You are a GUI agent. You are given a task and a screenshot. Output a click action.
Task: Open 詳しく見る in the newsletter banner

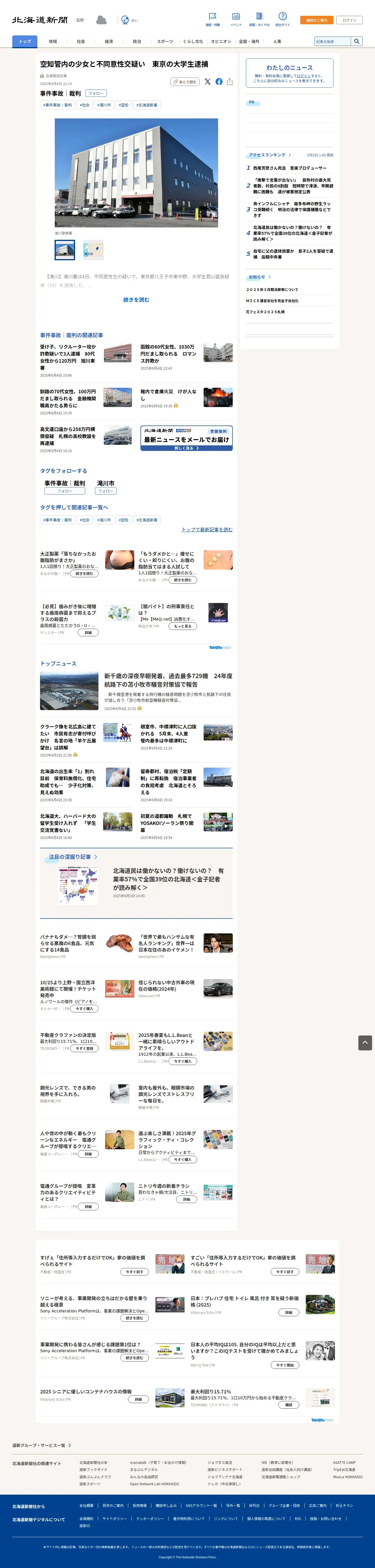point(187,448)
